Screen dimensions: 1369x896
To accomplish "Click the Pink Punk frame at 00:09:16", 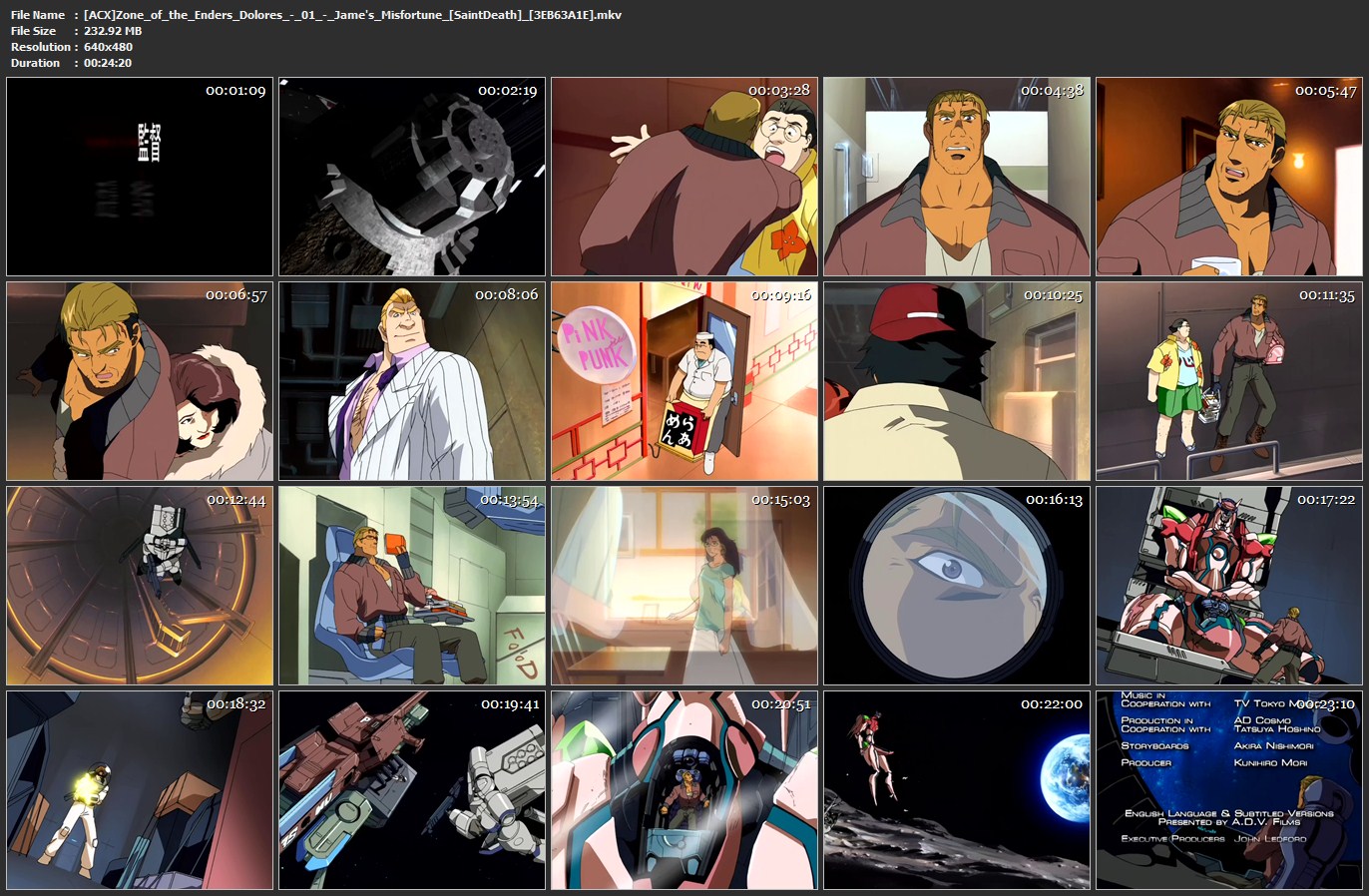I will pos(684,381).
